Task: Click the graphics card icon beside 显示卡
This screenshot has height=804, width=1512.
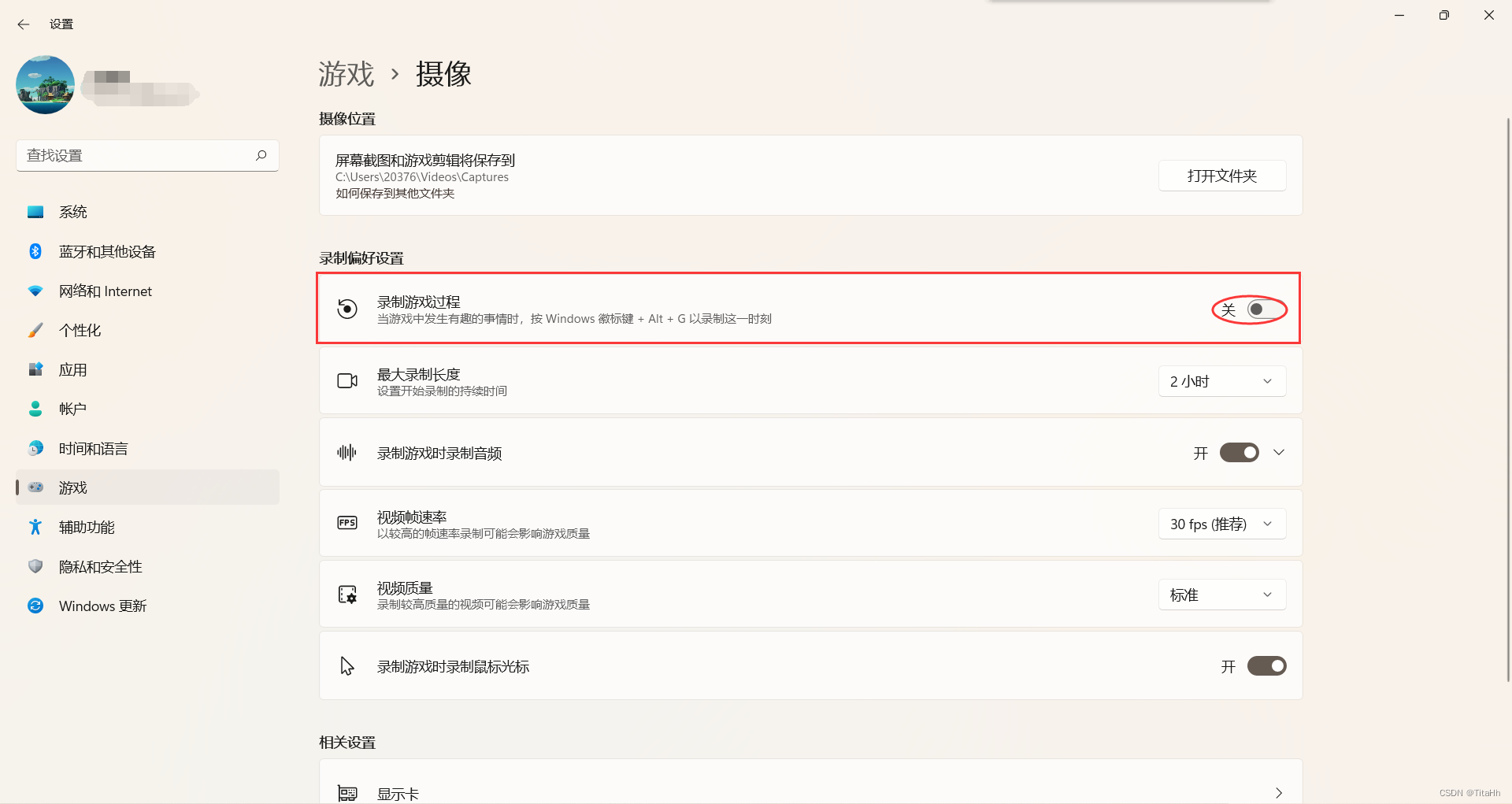Action: coord(347,793)
